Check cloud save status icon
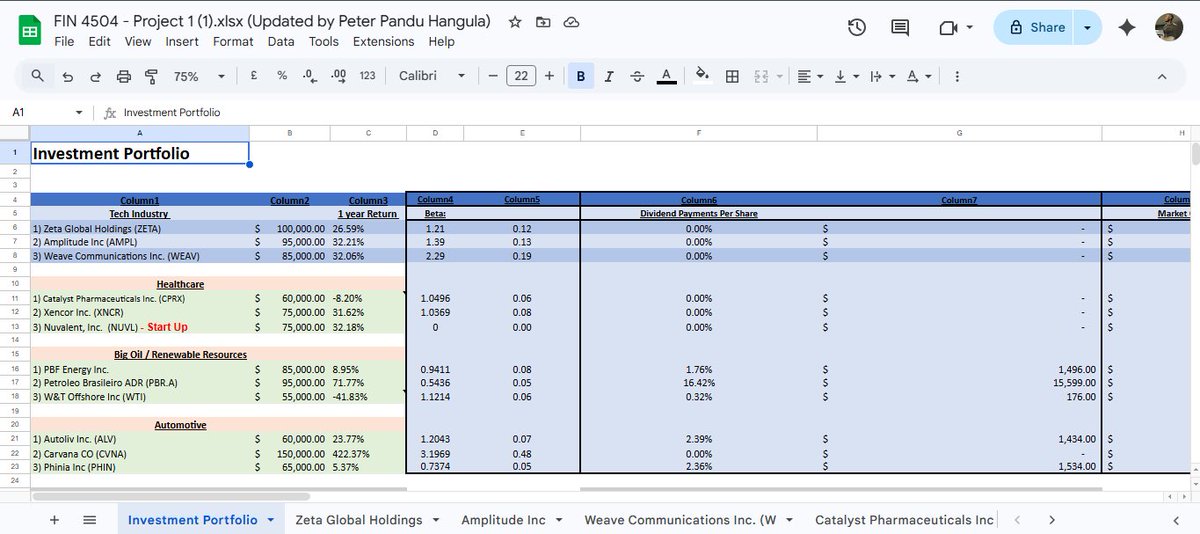 (572, 22)
